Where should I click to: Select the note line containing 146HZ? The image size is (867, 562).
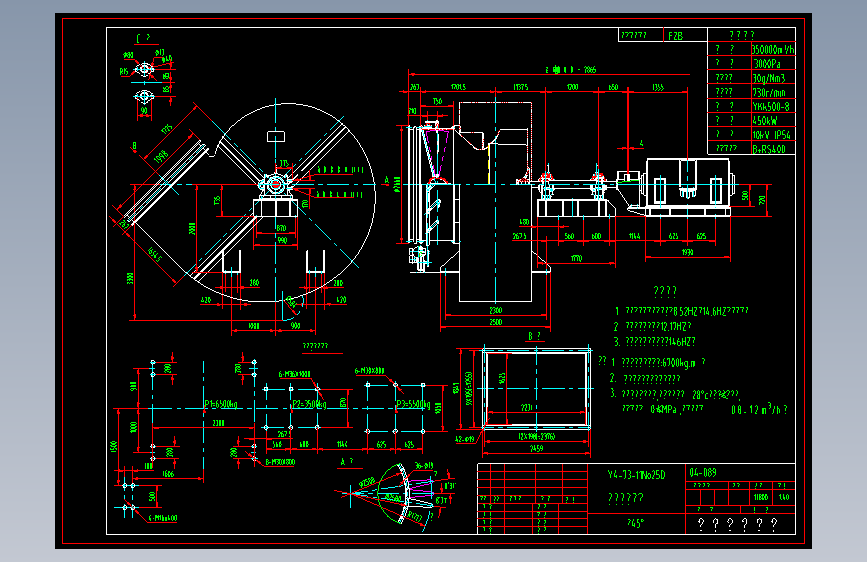pyautogui.click(x=654, y=342)
